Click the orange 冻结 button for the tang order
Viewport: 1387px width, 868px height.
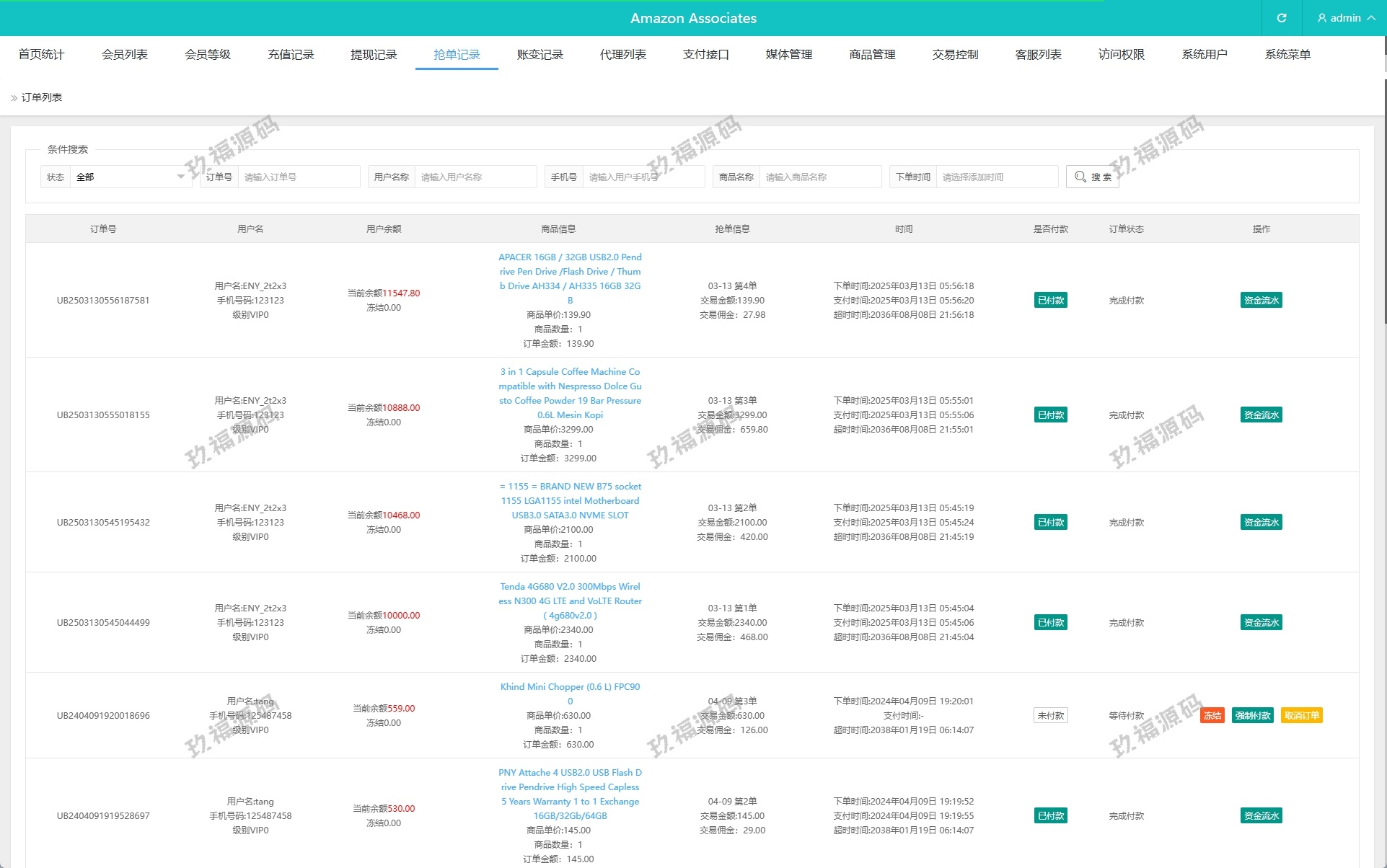coord(1212,715)
